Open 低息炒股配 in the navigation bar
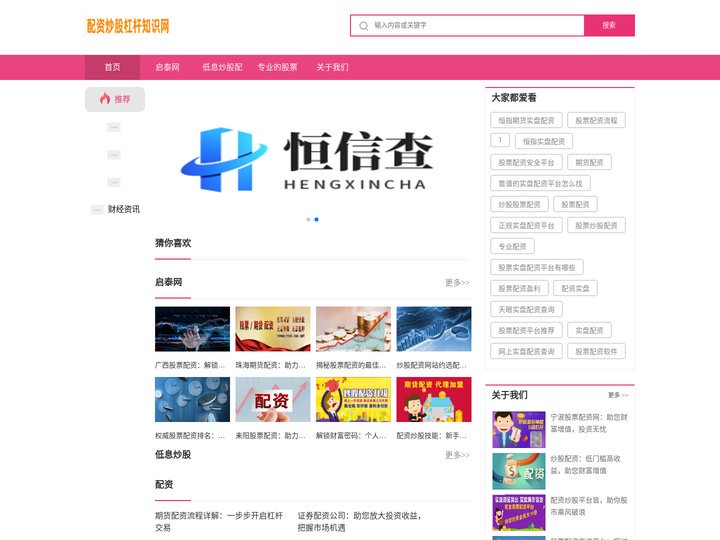This screenshot has height=540, width=720. click(x=222, y=67)
